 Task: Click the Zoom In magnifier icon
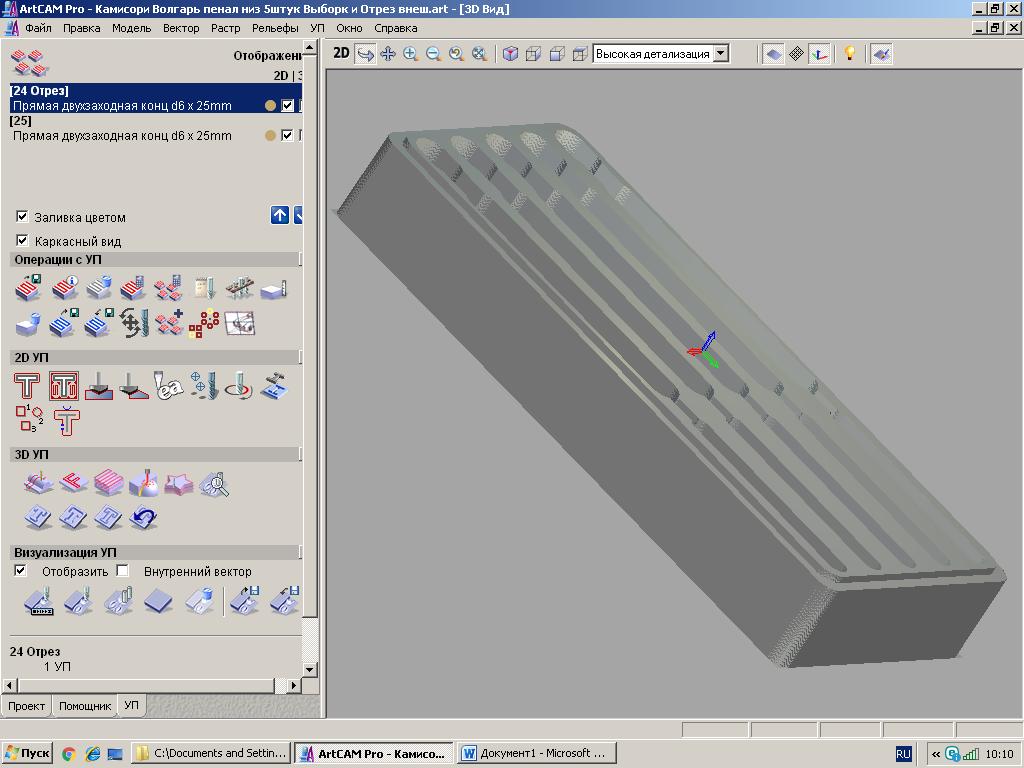click(x=410, y=54)
